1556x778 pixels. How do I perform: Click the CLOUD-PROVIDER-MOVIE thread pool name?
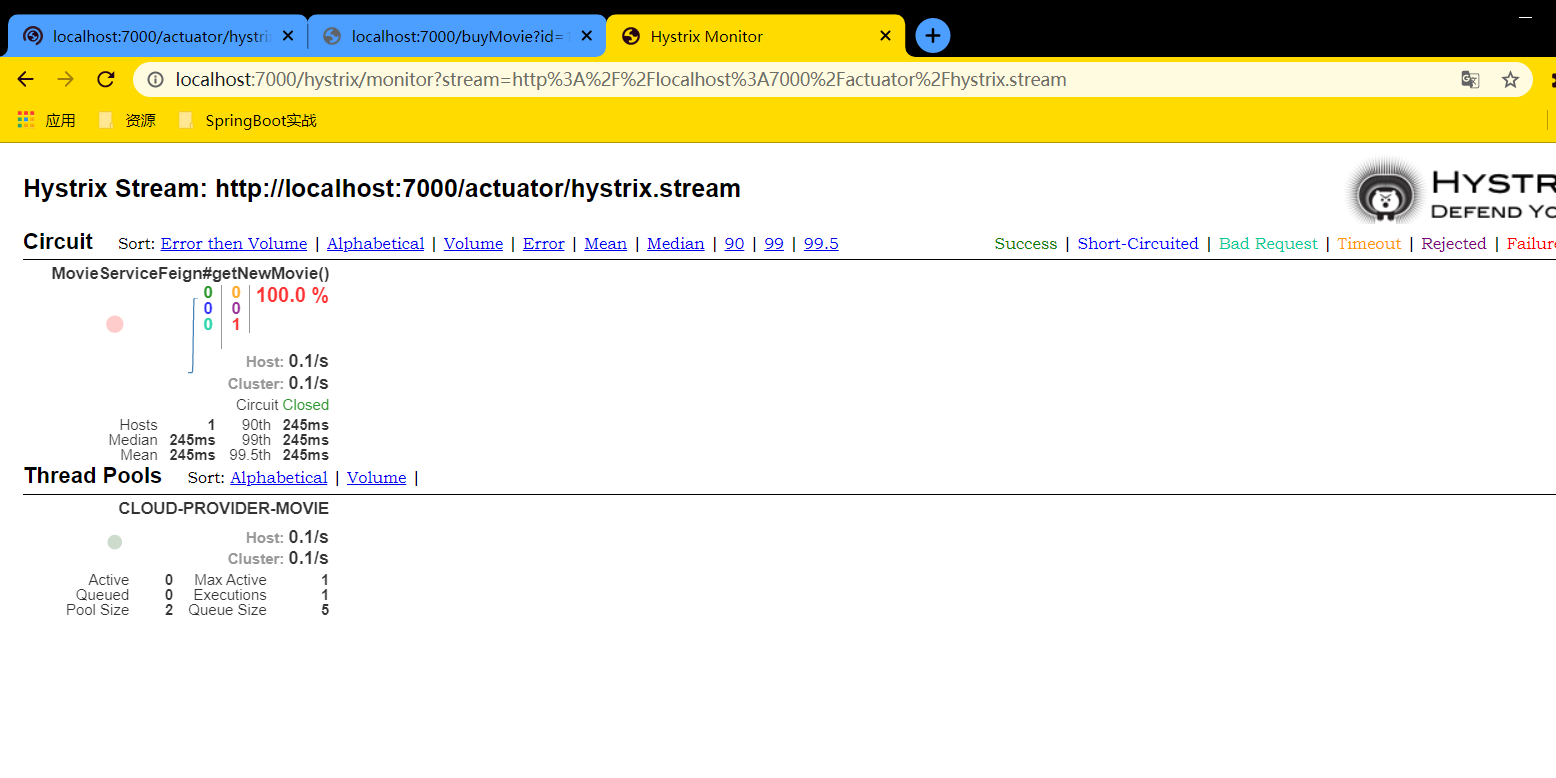[224, 508]
